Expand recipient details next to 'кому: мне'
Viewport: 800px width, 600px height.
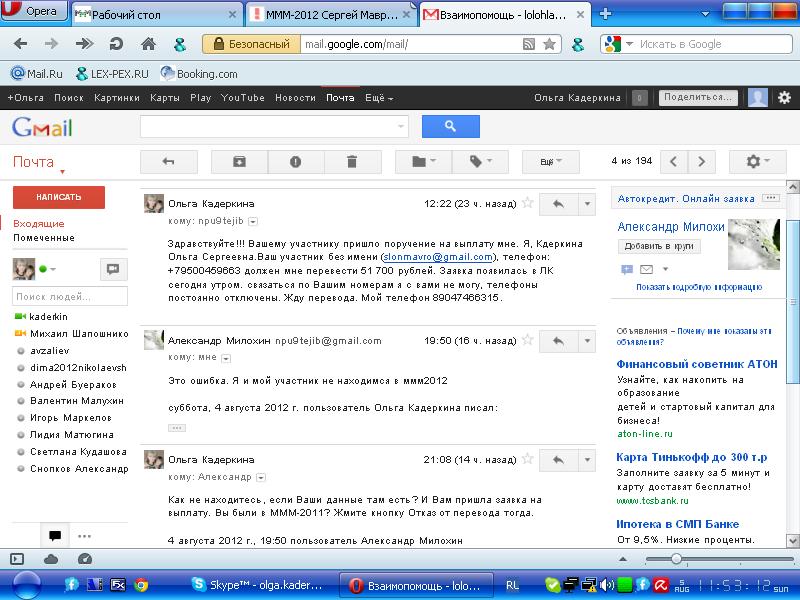226,358
